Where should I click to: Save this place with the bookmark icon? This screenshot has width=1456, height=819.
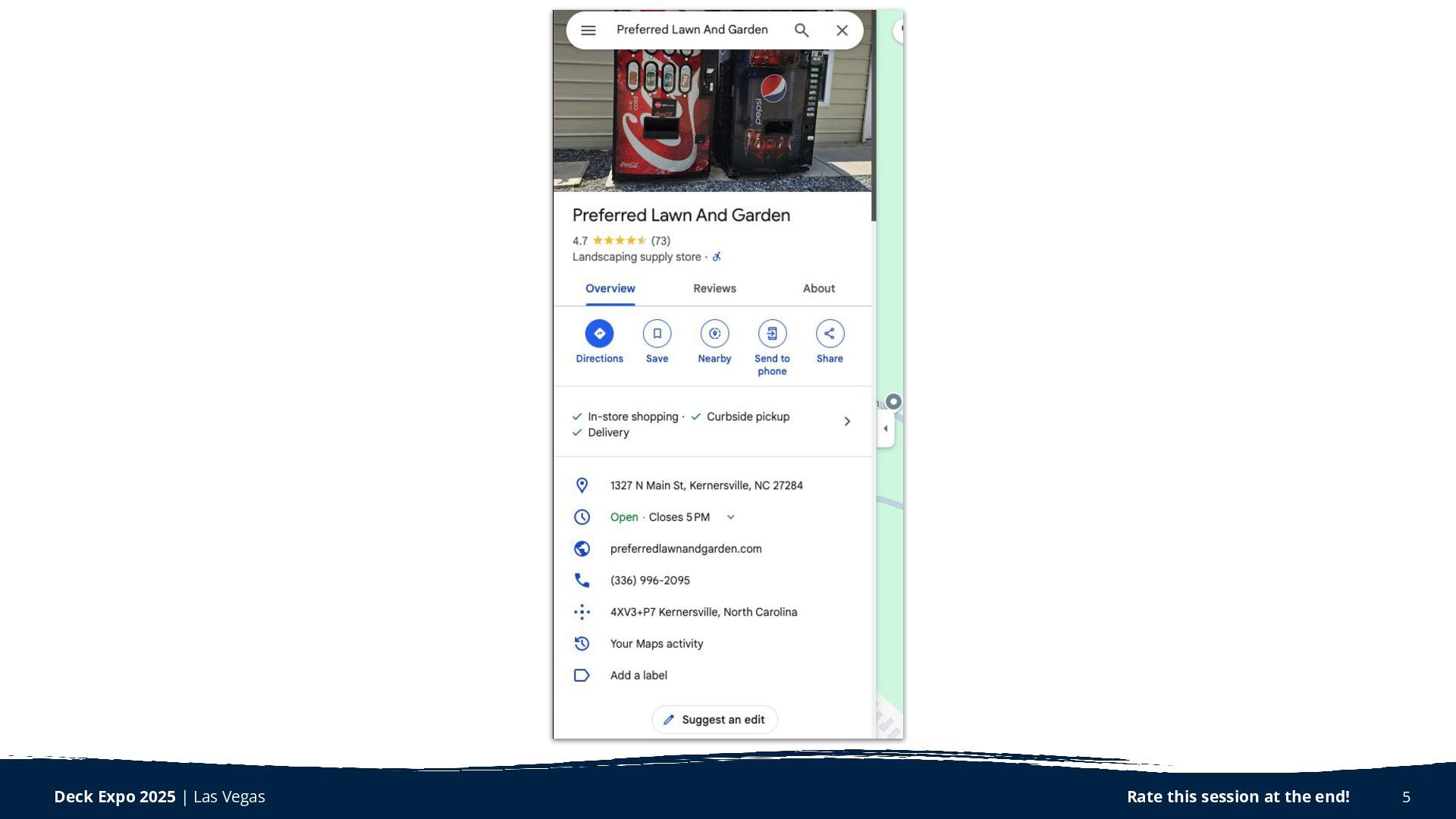point(657,334)
